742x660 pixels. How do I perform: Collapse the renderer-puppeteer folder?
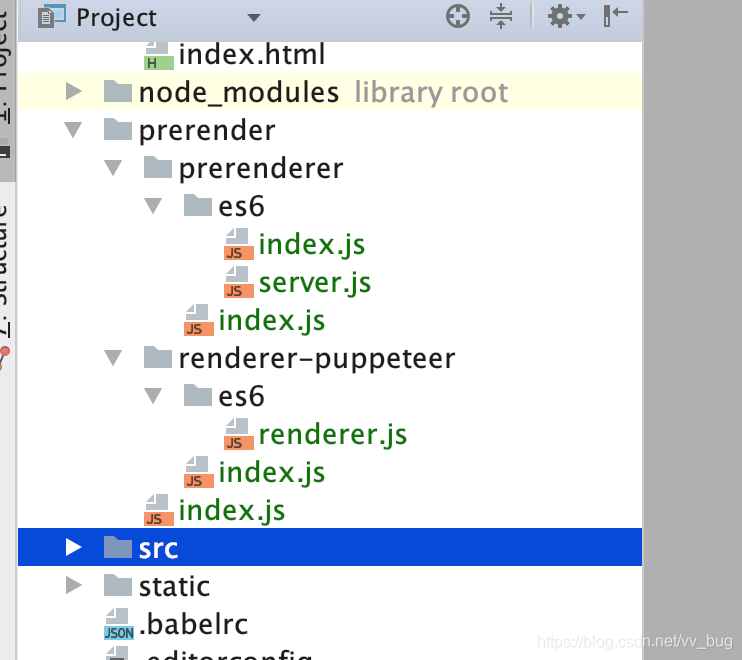(x=113, y=358)
